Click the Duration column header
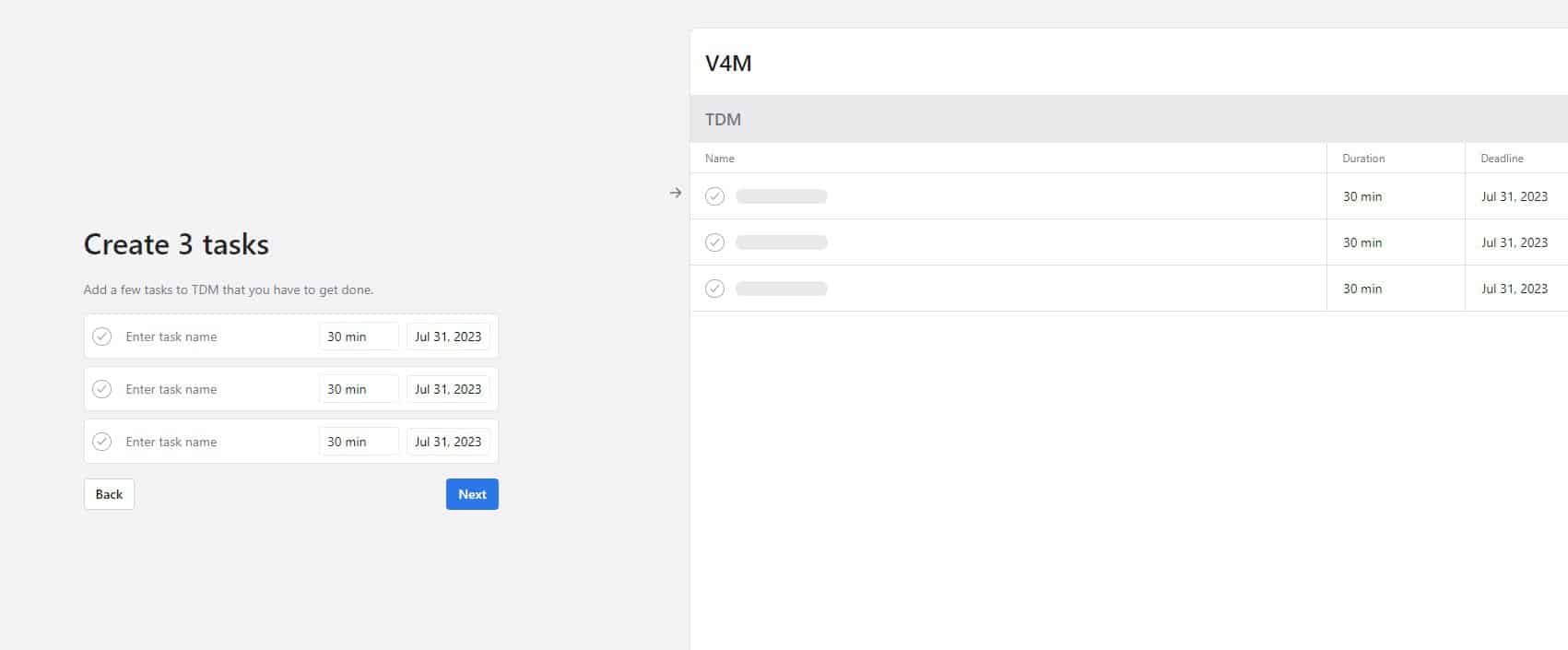Image resolution: width=1568 pixels, height=650 pixels. (1363, 159)
